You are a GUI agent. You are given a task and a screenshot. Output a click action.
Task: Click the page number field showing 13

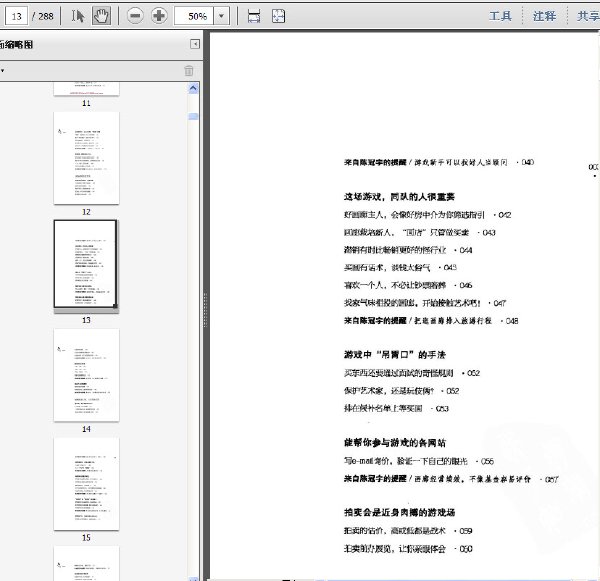[x=16, y=16]
